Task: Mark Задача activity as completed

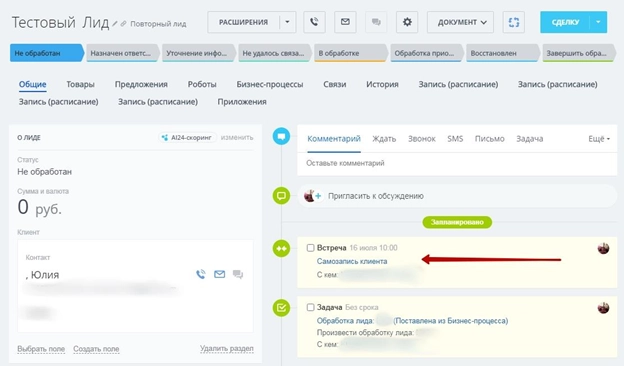Action: (310, 307)
